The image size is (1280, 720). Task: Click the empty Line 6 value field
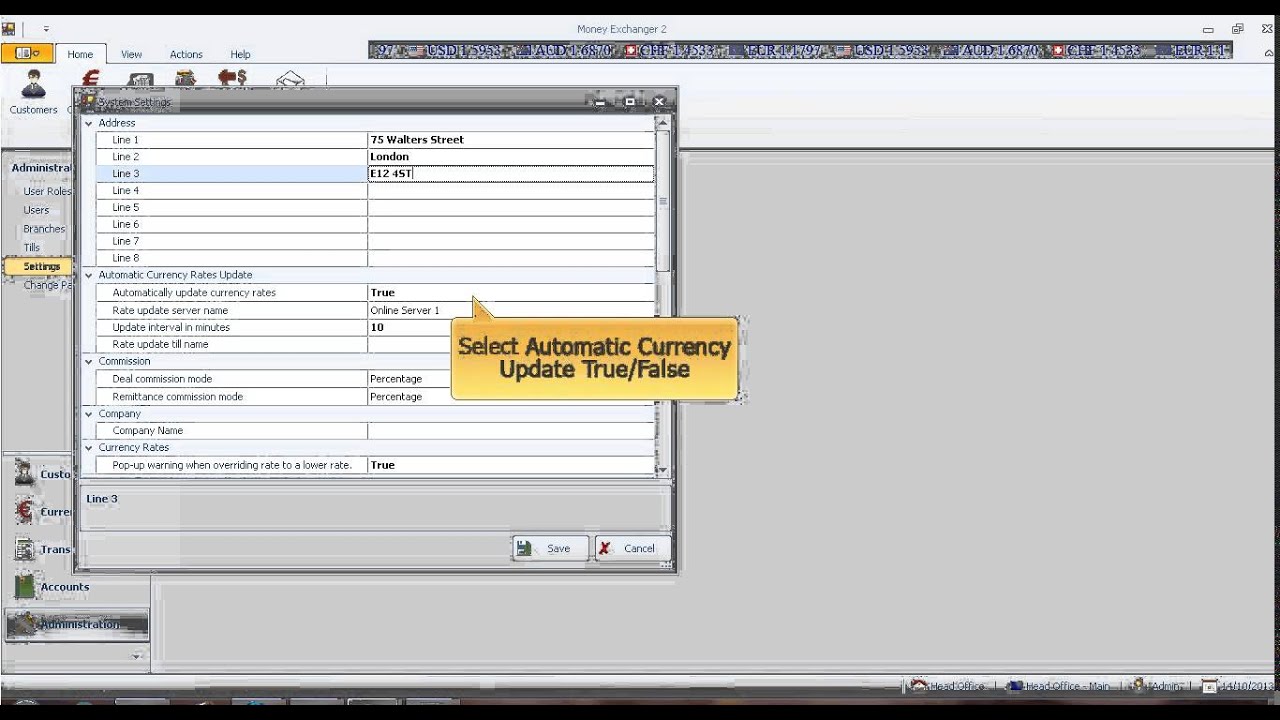(511, 225)
